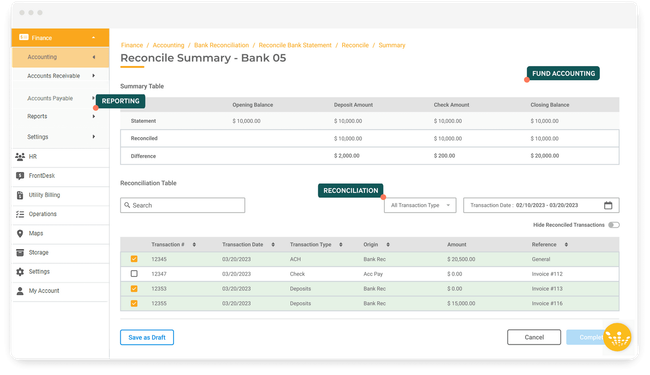650x375 pixels.
Task: Go to Reconcile breadcrumb link
Action: point(355,45)
